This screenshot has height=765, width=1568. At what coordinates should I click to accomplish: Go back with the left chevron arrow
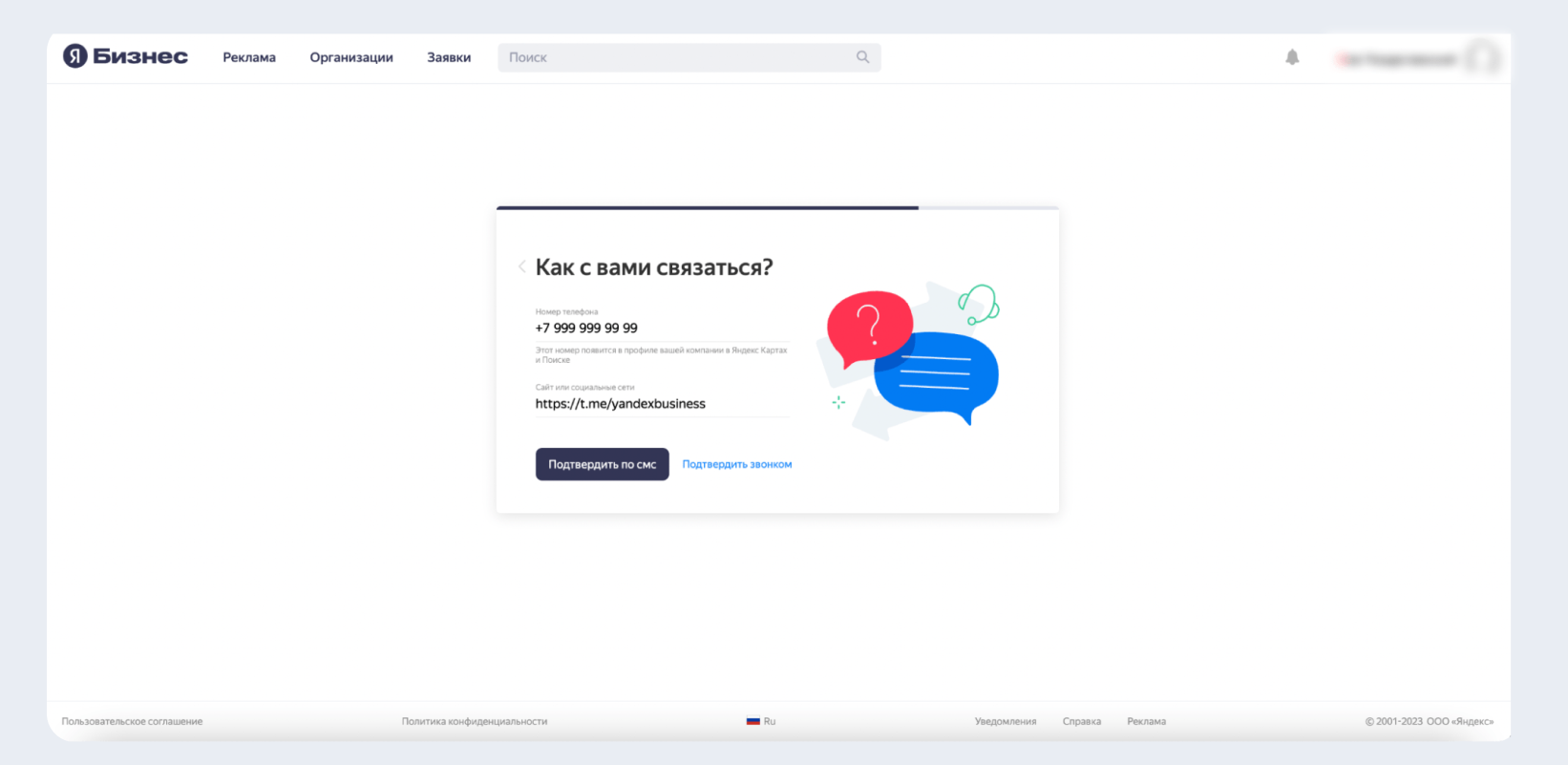(521, 266)
